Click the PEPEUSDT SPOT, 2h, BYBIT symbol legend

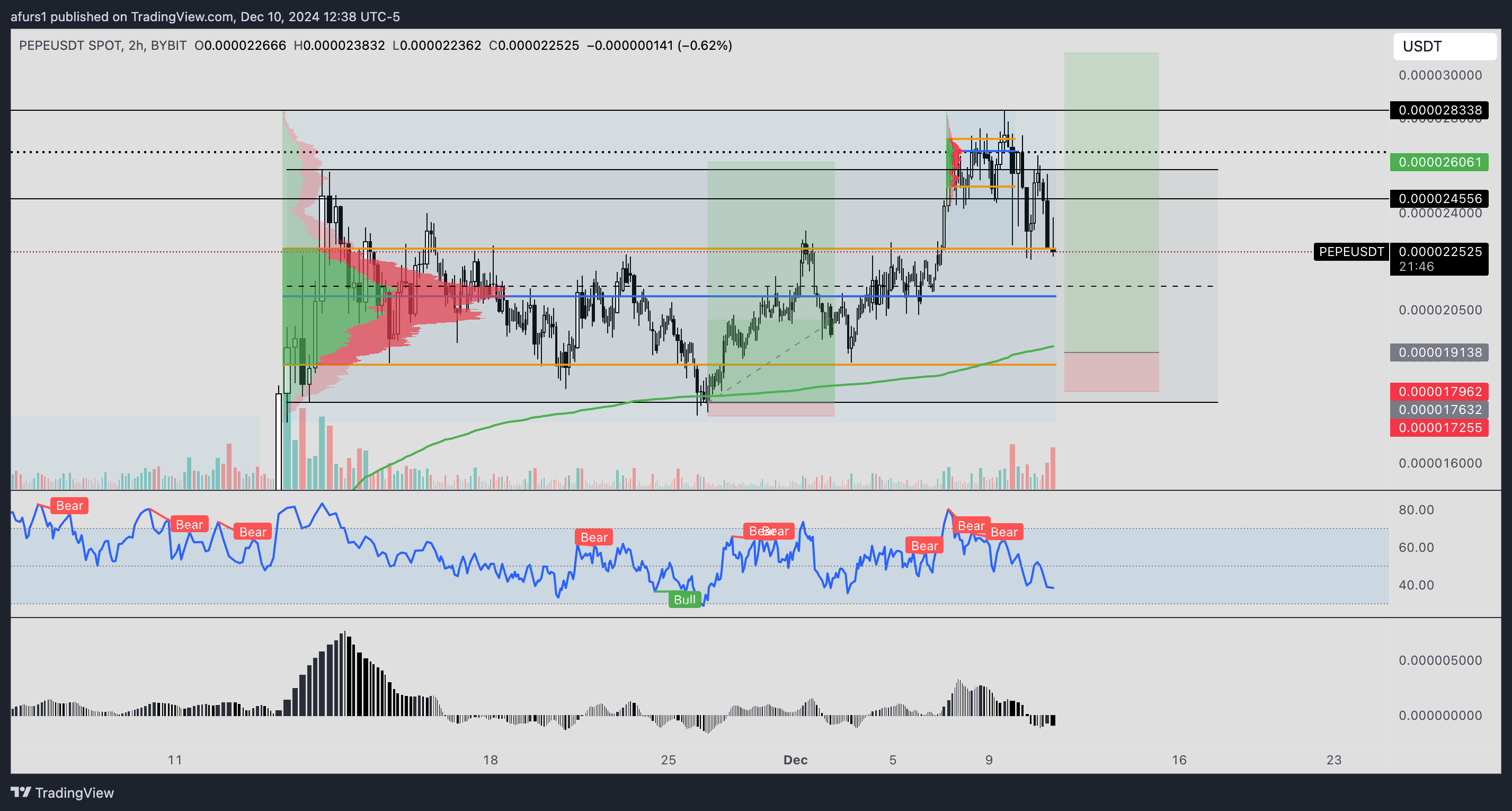click(x=103, y=45)
